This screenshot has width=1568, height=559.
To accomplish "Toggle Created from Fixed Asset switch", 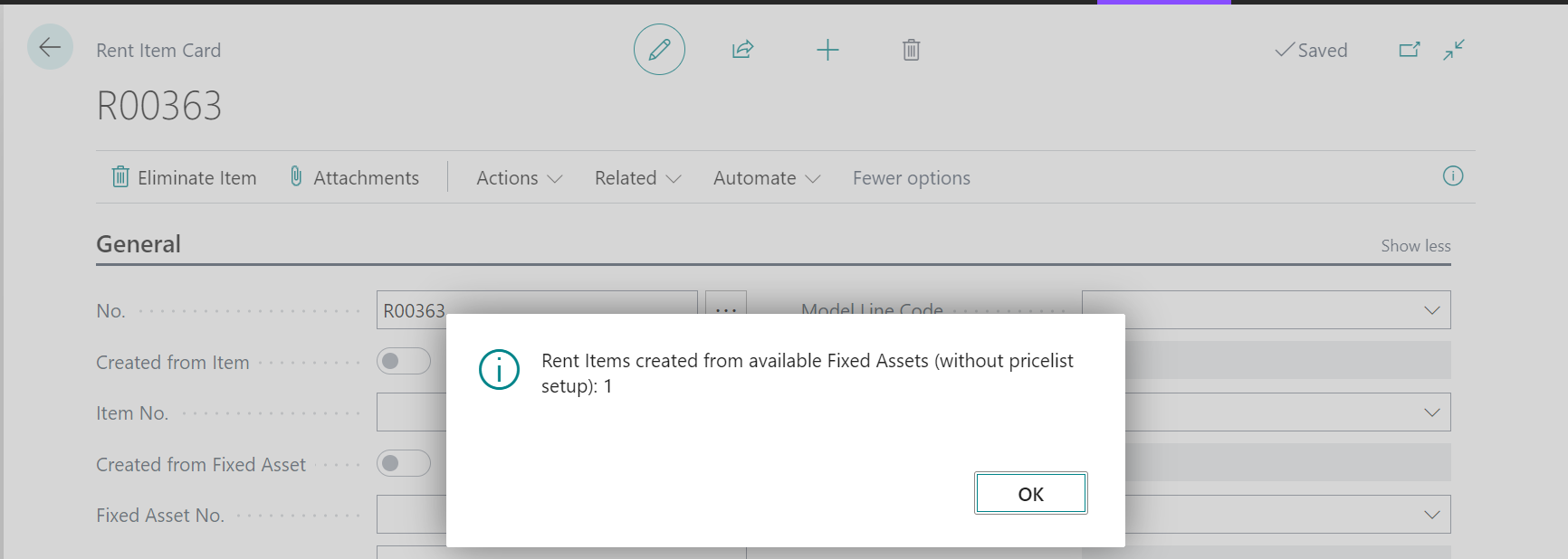I will 403,464.
